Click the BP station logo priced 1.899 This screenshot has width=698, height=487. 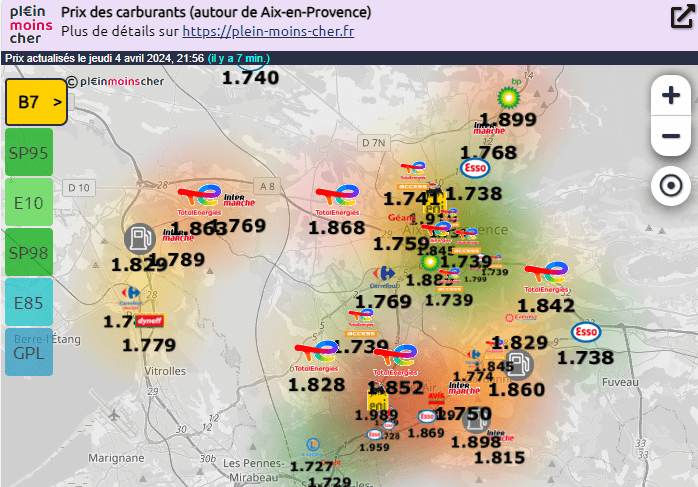tap(509, 96)
